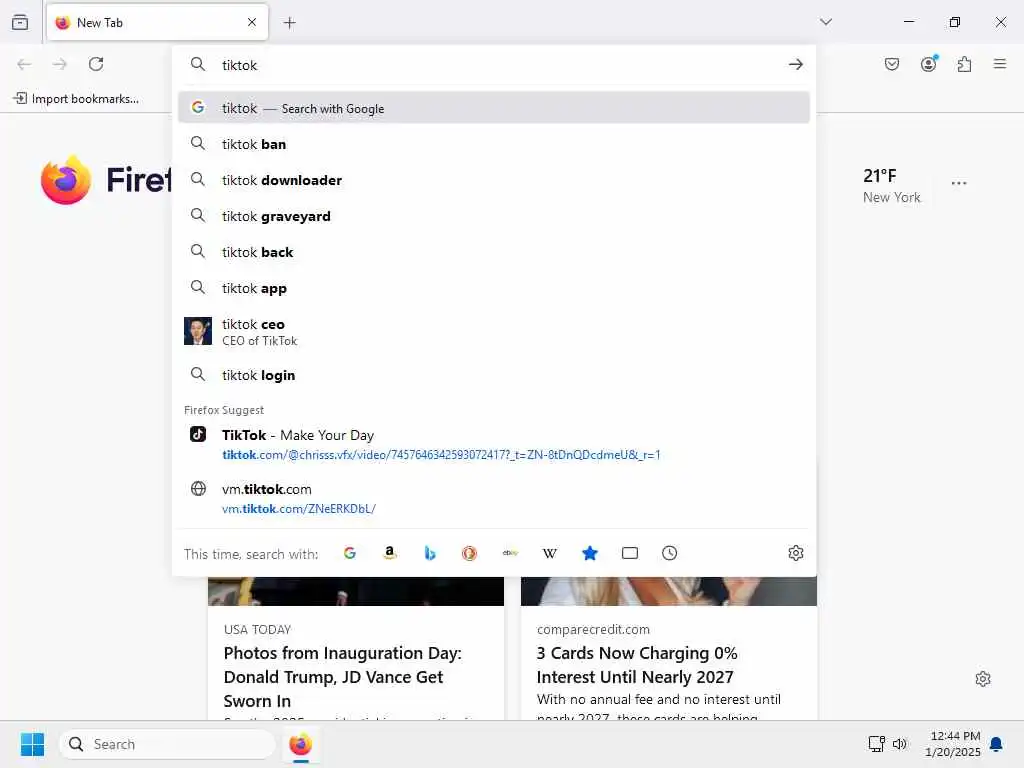Select the New Tab tab
This screenshot has width=1024, height=768.
point(157,22)
